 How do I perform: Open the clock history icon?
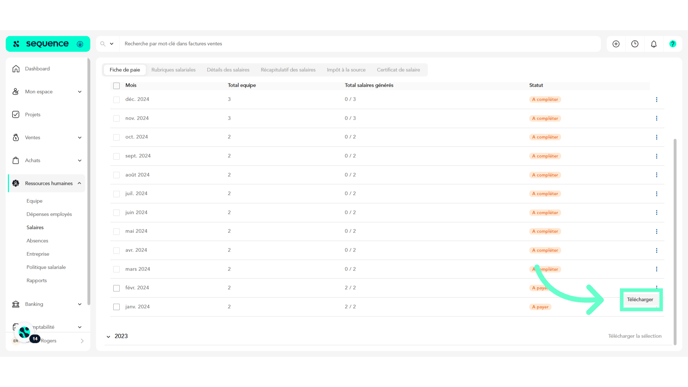click(x=635, y=44)
